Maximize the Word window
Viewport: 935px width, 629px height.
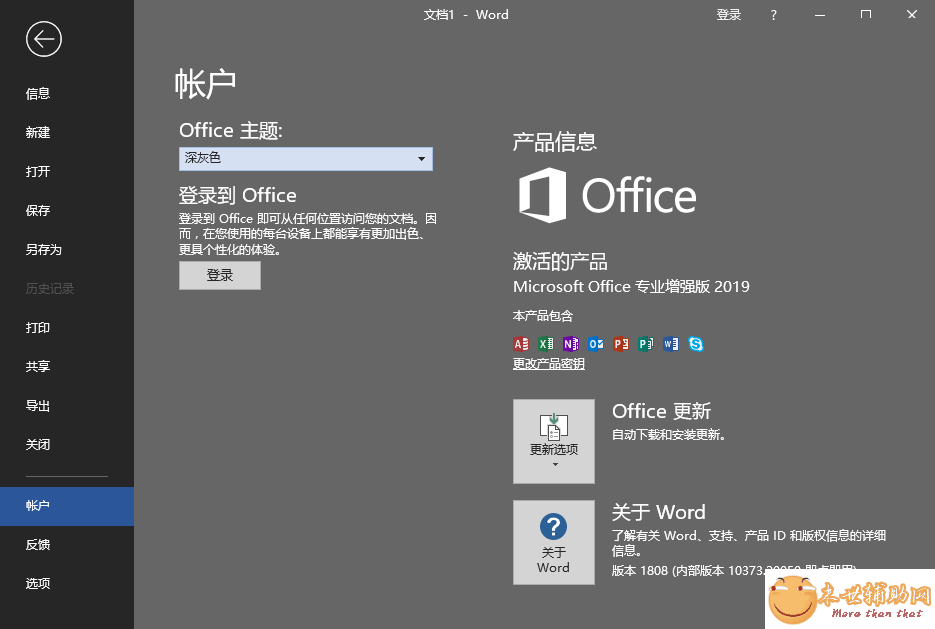pyautogui.click(x=866, y=15)
